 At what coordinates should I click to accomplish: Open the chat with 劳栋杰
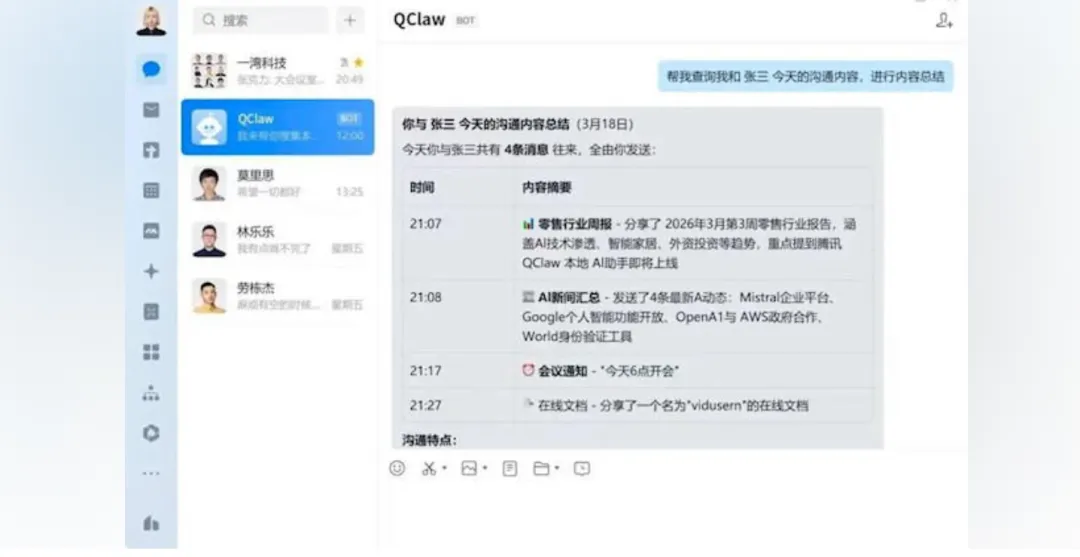click(x=278, y=296)
